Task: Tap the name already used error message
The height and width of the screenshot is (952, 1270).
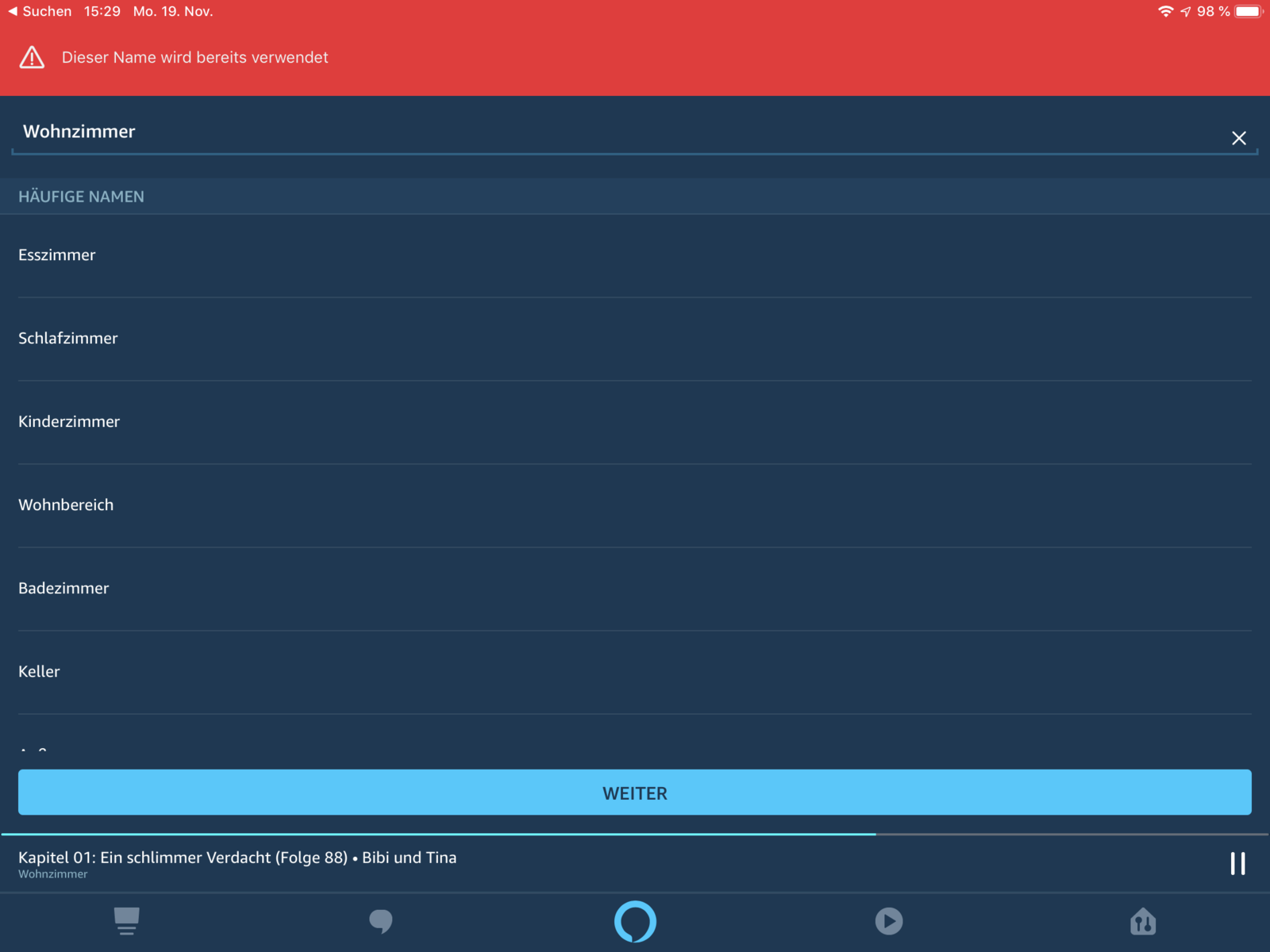Action: pyautogui.click(x=195, y=57)
